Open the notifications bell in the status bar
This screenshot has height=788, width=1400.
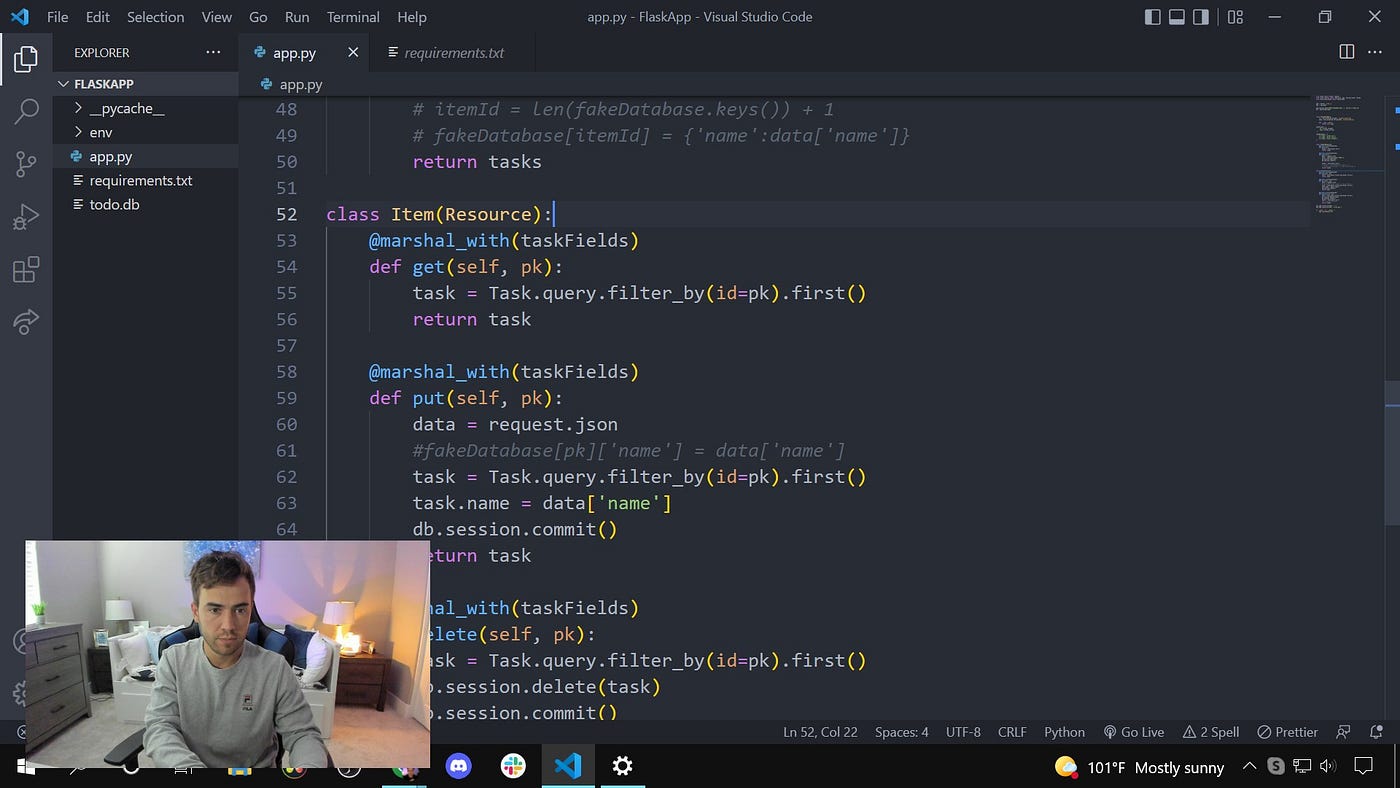pyautogui.click(x=1376, y=731)
